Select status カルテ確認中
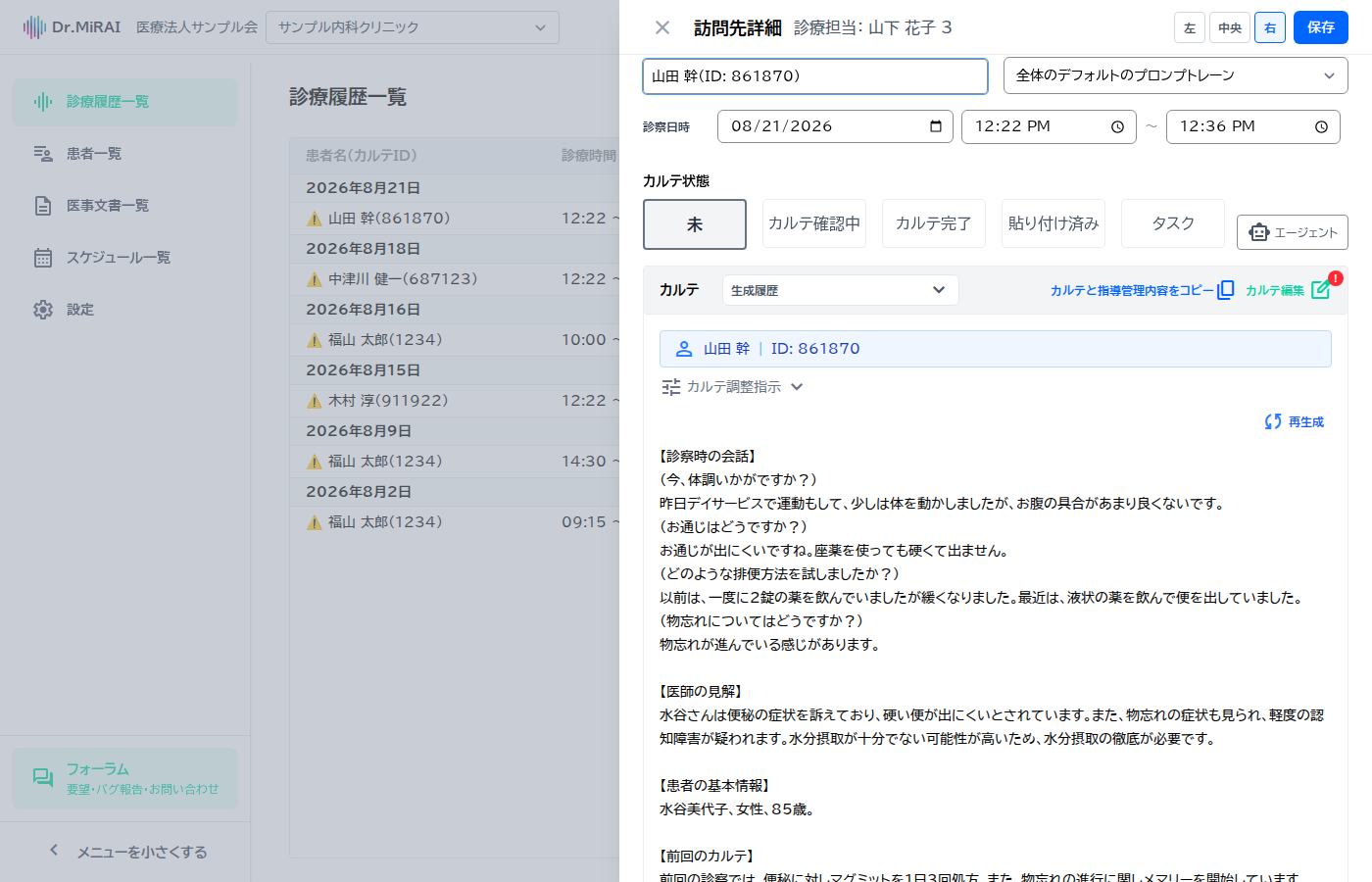This screenshot has height=882, width=1372. pos(814,223)
